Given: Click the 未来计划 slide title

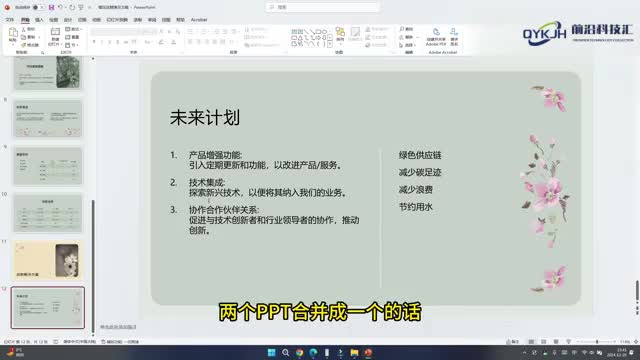Looking at the screenshot, I should [204, 118].
